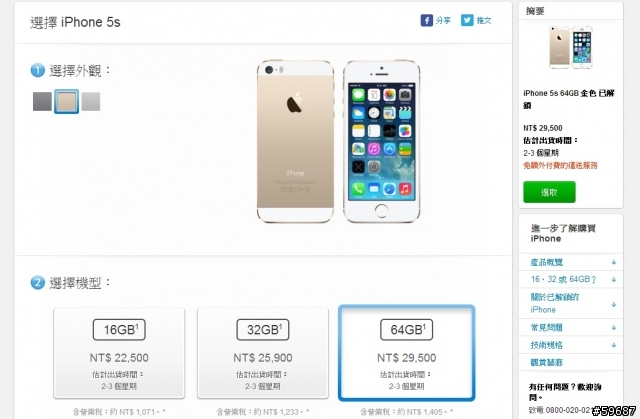
Task: Click the iPhone front screen image
Action: tap(382, 142)
